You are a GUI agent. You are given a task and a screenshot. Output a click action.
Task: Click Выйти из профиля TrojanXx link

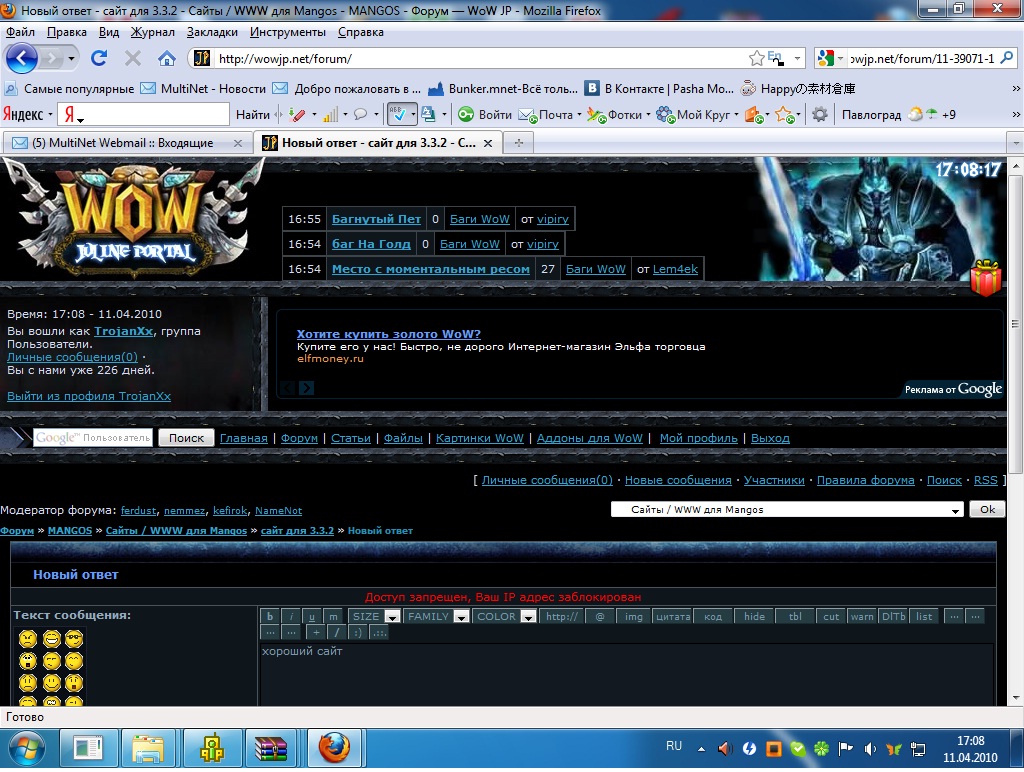89,396
